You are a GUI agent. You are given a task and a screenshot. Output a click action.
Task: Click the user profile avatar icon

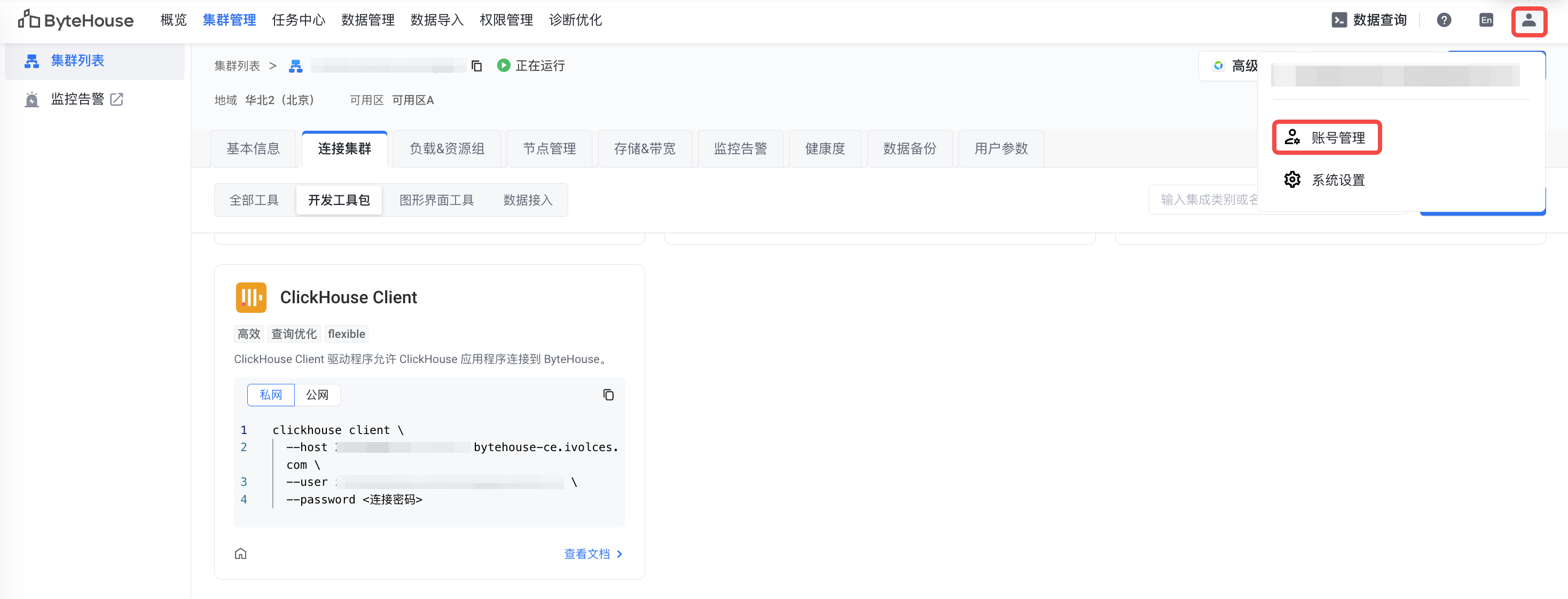click(1528, 21)
